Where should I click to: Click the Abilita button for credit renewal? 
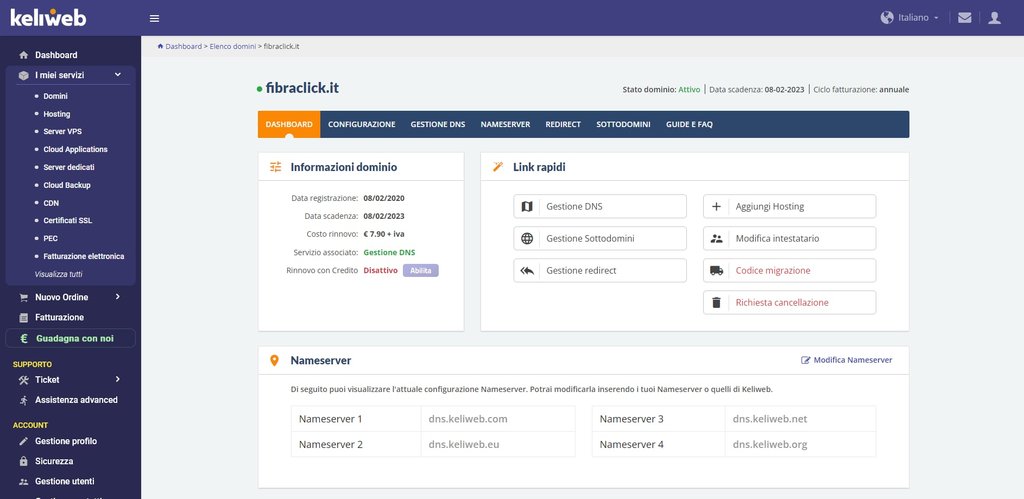[421, 270]
